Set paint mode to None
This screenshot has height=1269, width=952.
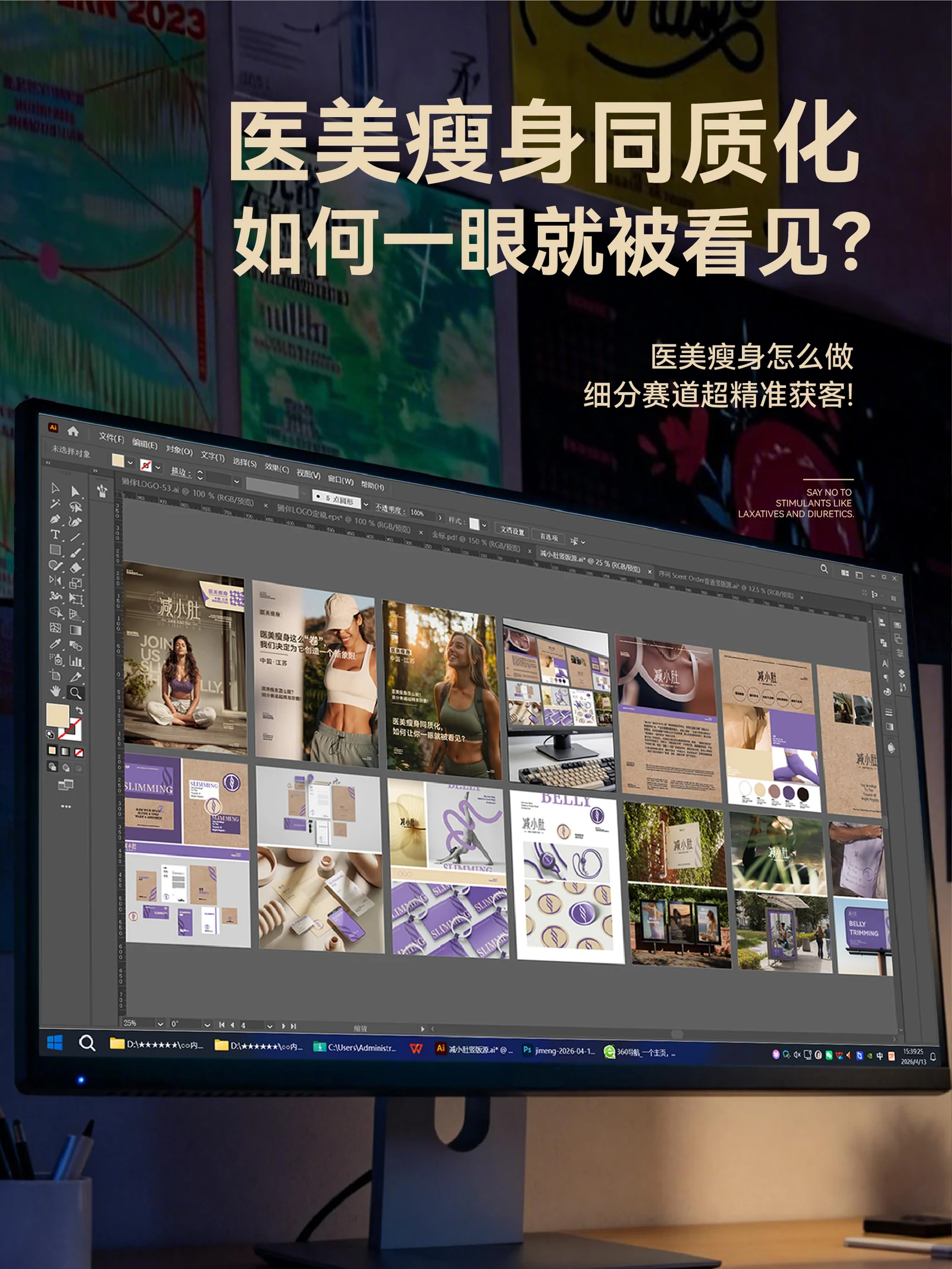click(x=79, y=753)
